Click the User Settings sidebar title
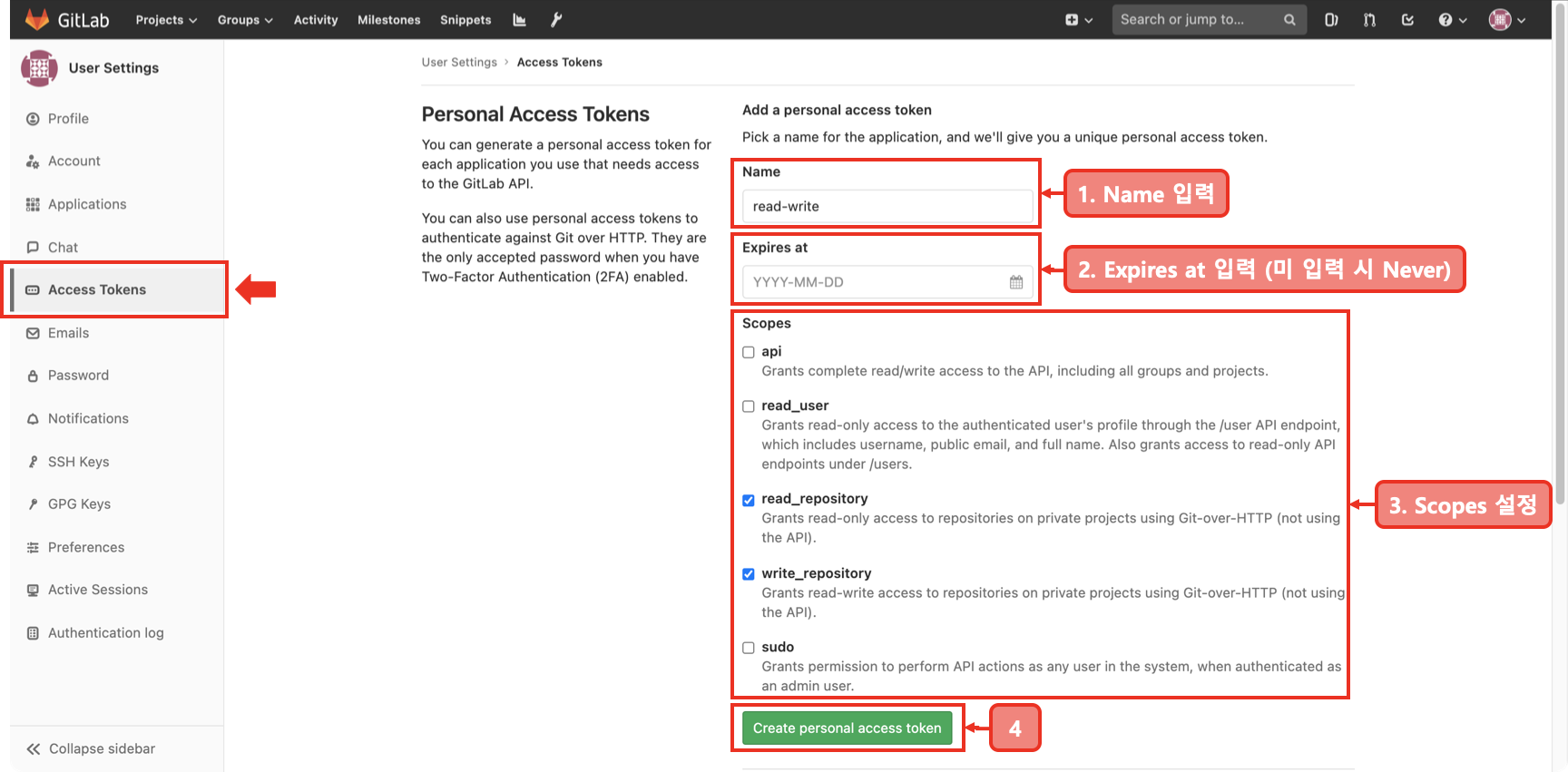This screenshot has height=772, width=1568. click(x=113, y=68)
